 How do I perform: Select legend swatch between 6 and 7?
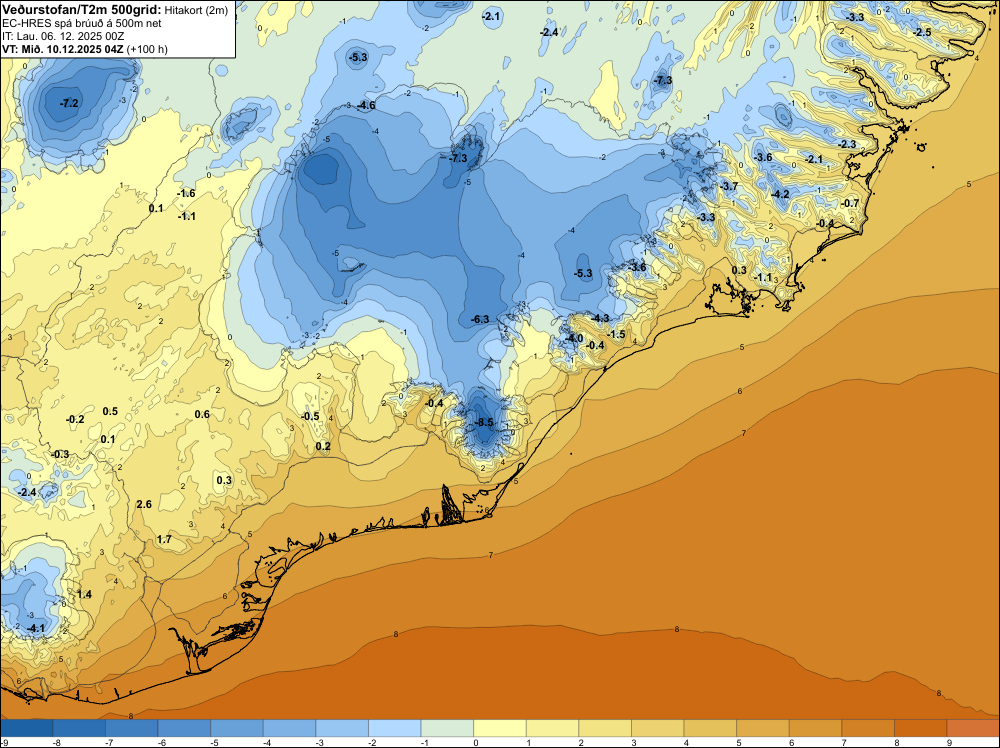816,728
